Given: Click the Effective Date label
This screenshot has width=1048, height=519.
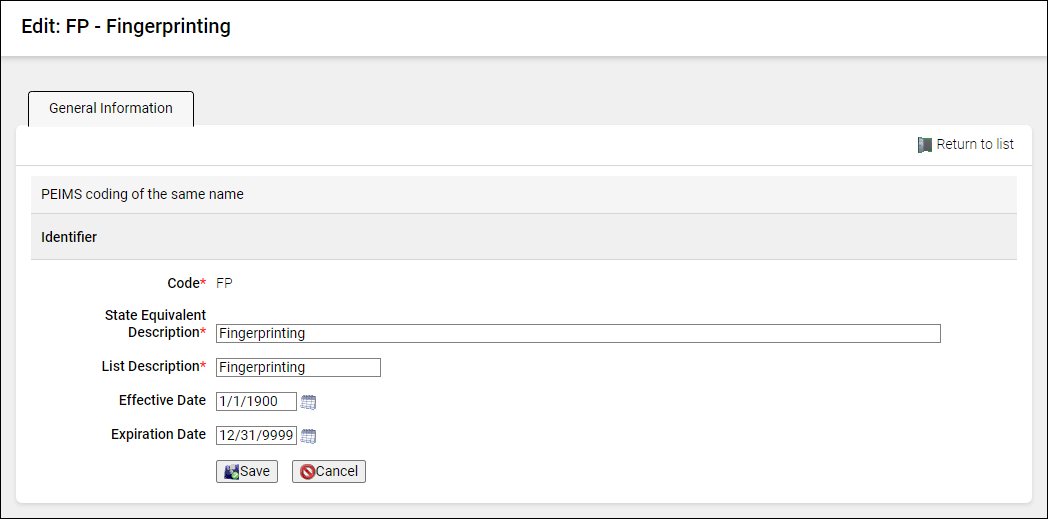Looking at the screenshot, I should (x=162, y=401).
